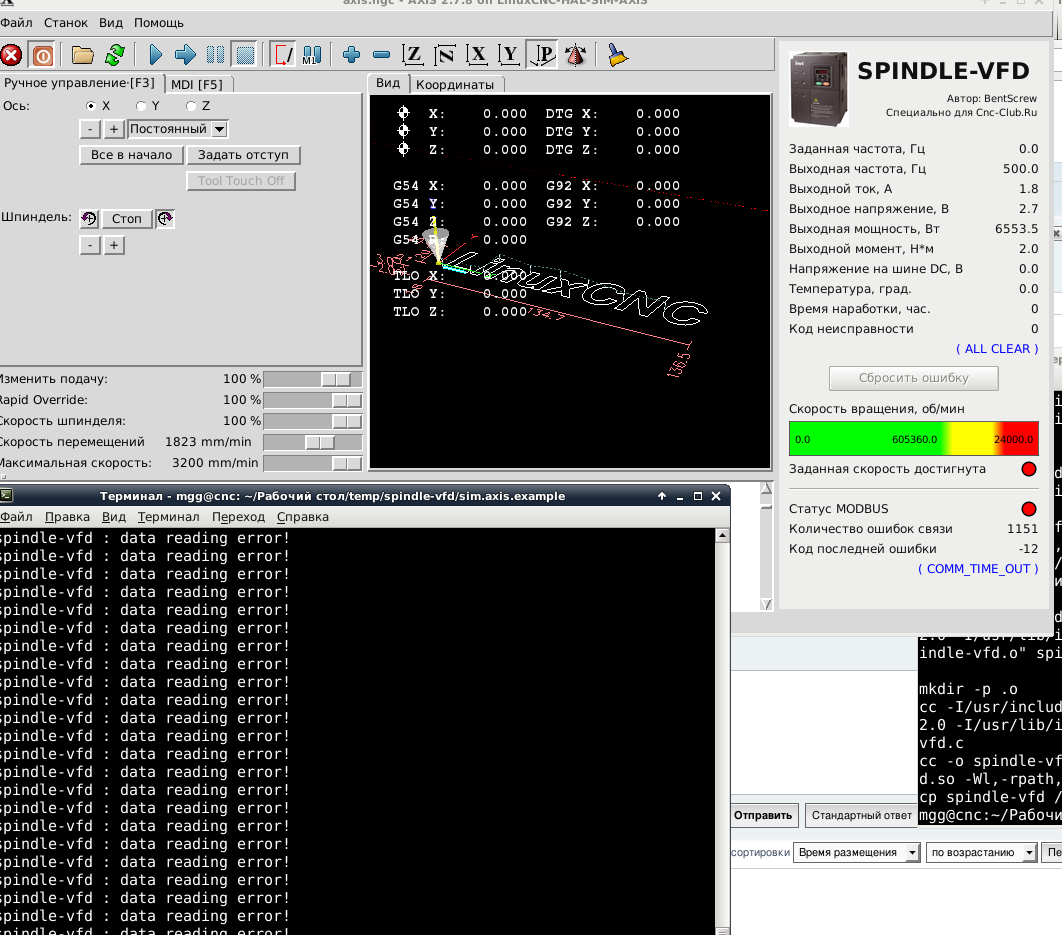
Task: Select the Y axis radio button
Action: click(x=141, y=106)
